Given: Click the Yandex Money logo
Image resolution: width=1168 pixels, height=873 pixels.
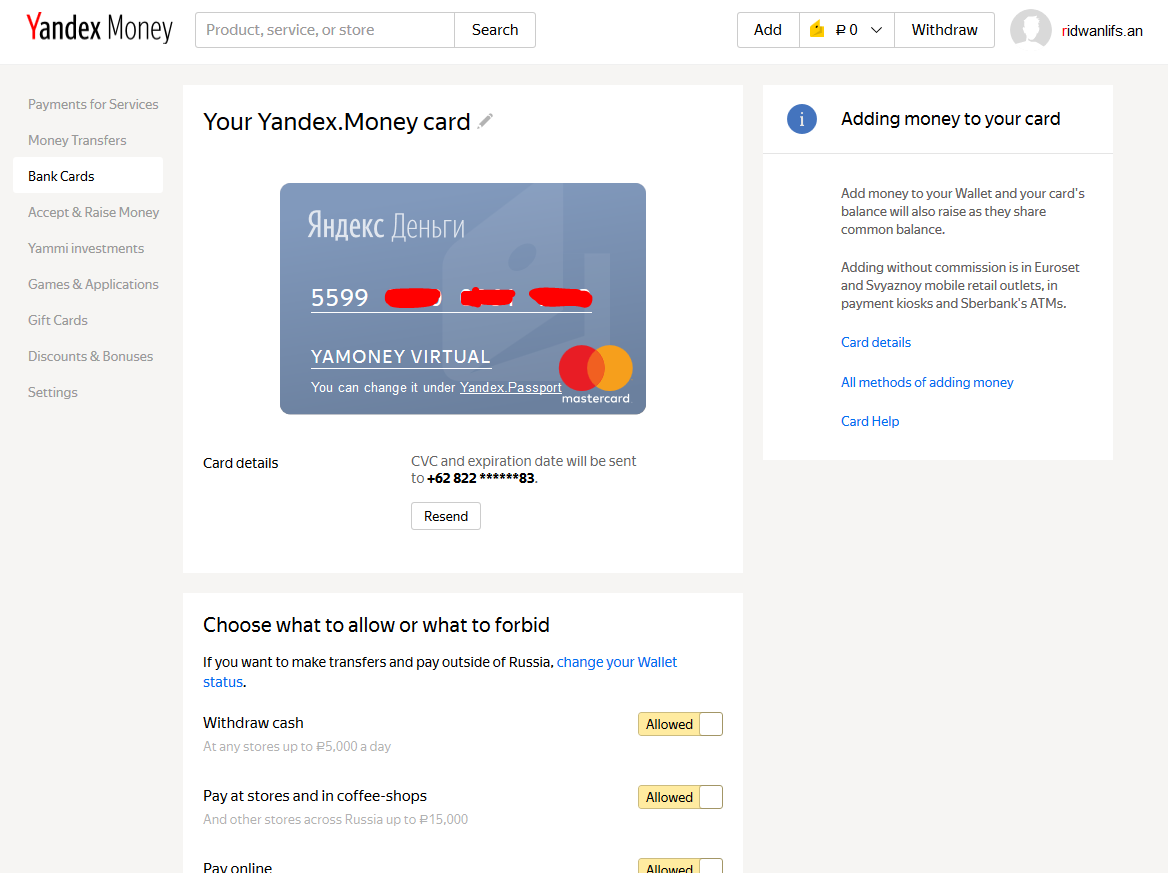Looking at the screenshot, I should click(x=99, y=29).
